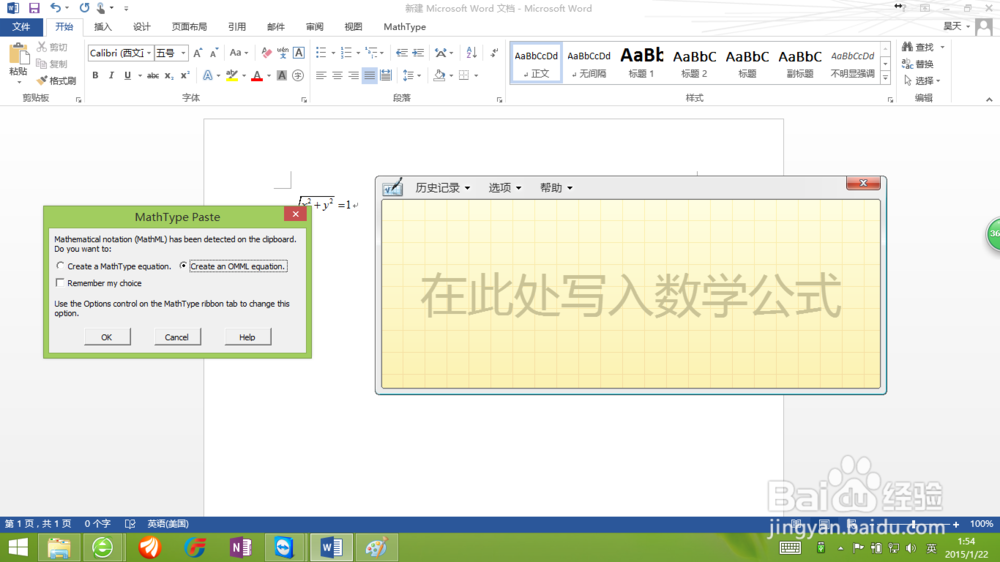The height and width of the screenshot is (562, 1000).
Task: Switch to the 设计 tab
Action: point(142,27)
